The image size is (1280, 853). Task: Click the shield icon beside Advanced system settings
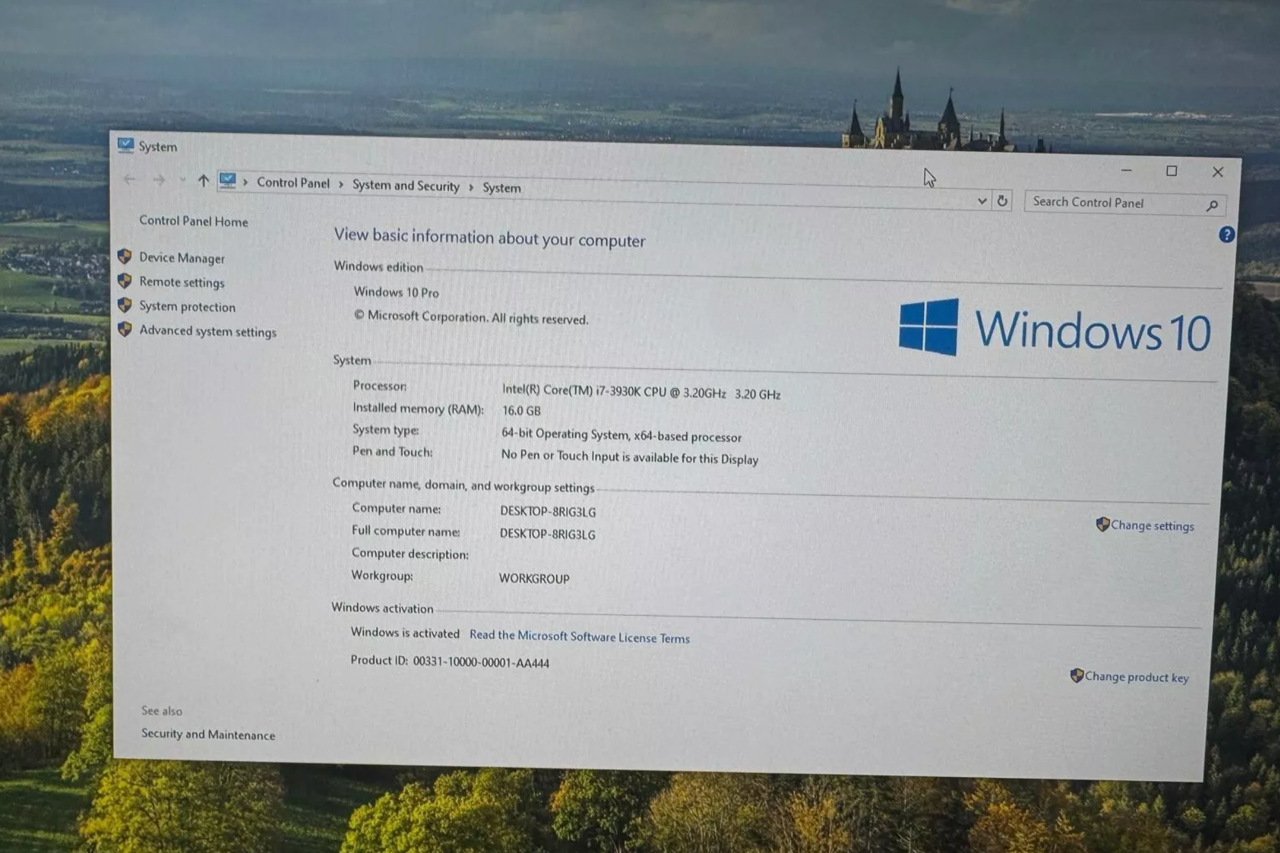[x=124, y=329]
